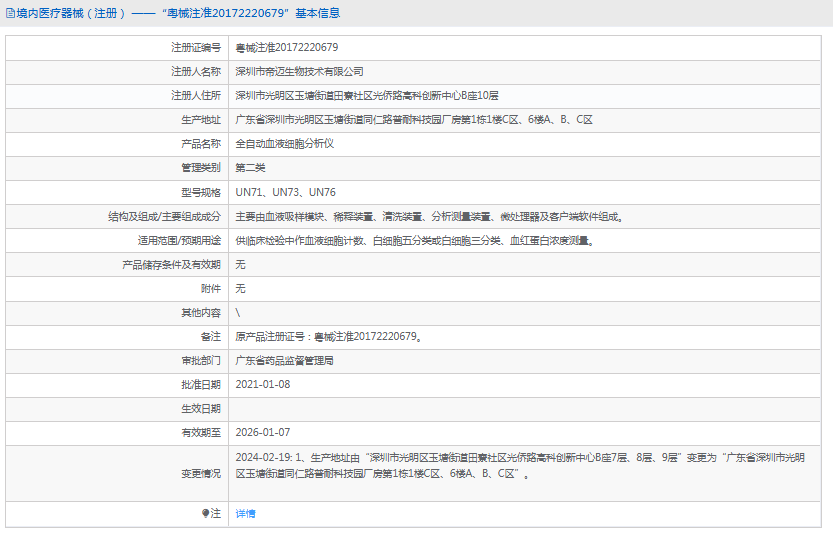
Task: Click the 注册人住所 label
Action: point(196,96)
